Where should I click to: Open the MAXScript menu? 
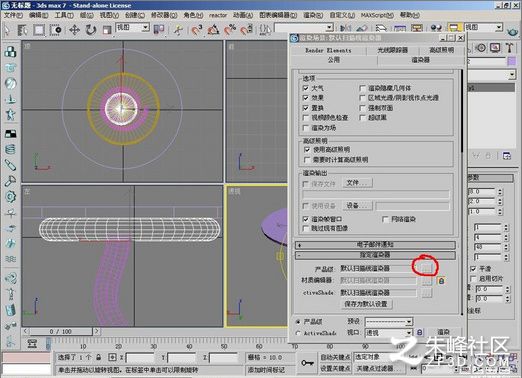[x=377, y=15]
